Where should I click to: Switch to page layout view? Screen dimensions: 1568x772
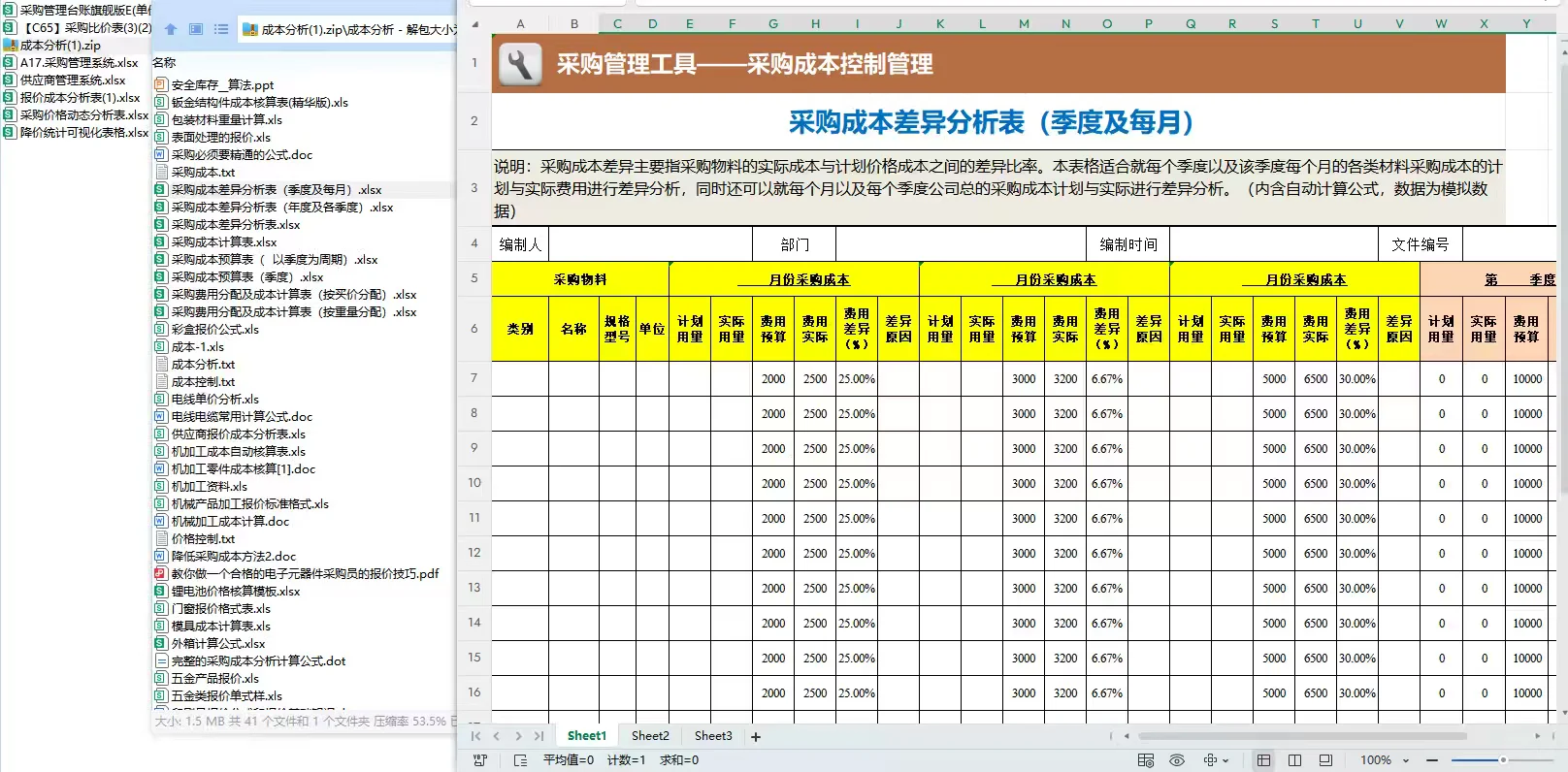pyautogui.click(x=1294, y=760)
